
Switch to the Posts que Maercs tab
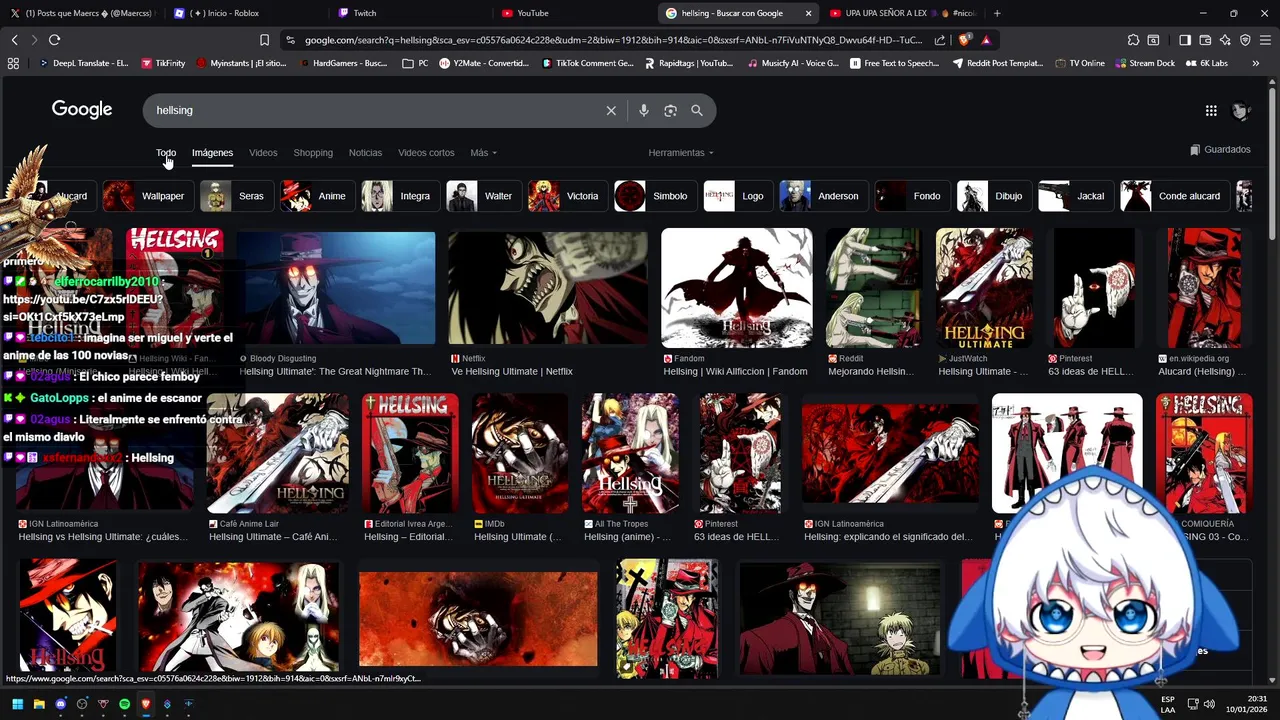[84, 13]
